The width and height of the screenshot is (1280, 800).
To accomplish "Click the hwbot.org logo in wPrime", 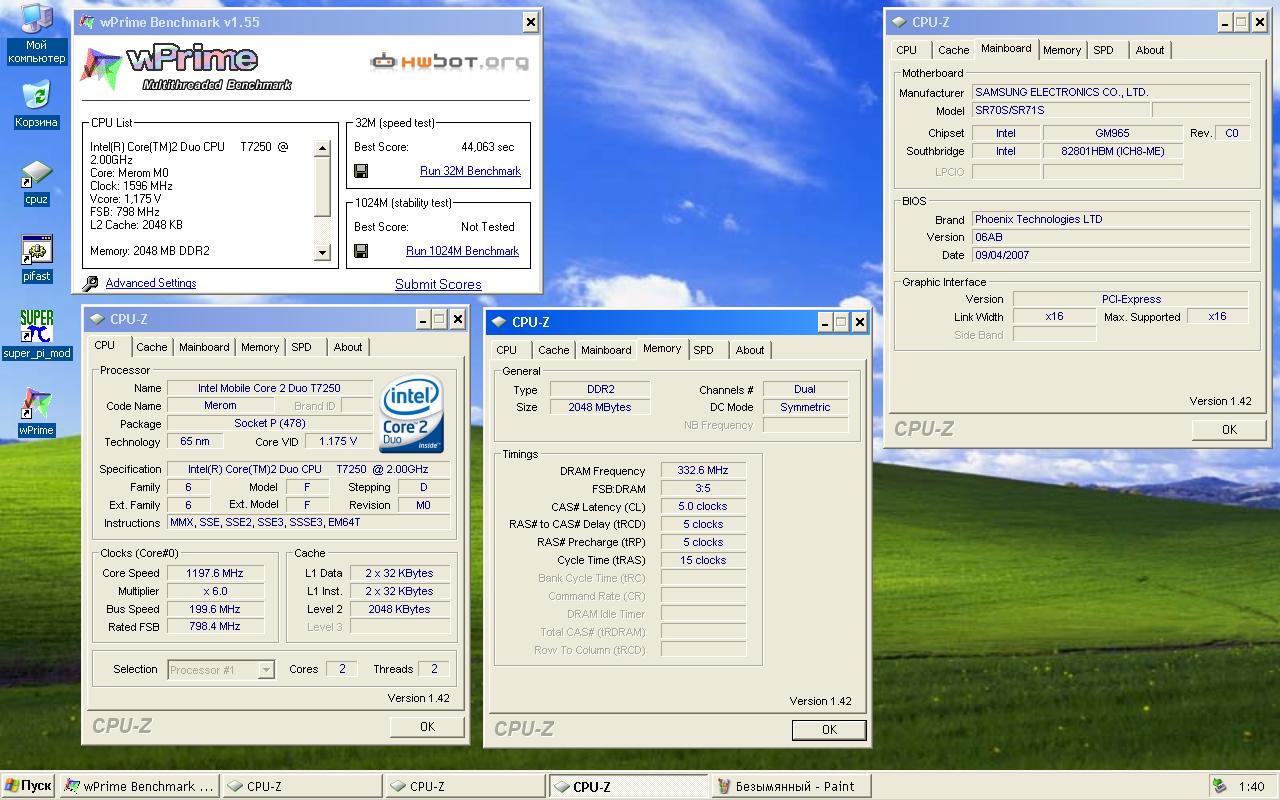I will [x=449, y=62].
